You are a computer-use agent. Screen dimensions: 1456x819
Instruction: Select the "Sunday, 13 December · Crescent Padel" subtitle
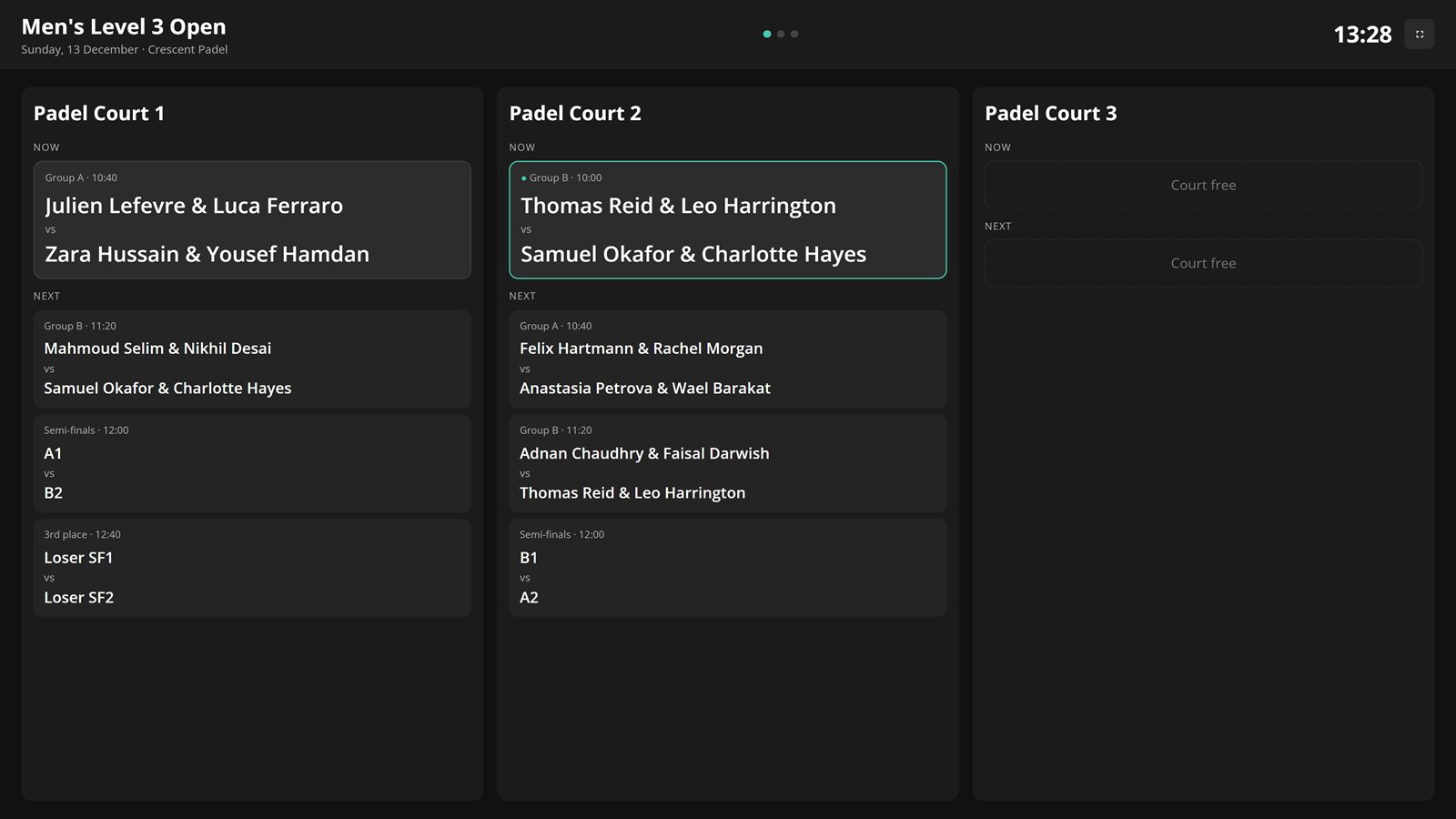(125, 50)
